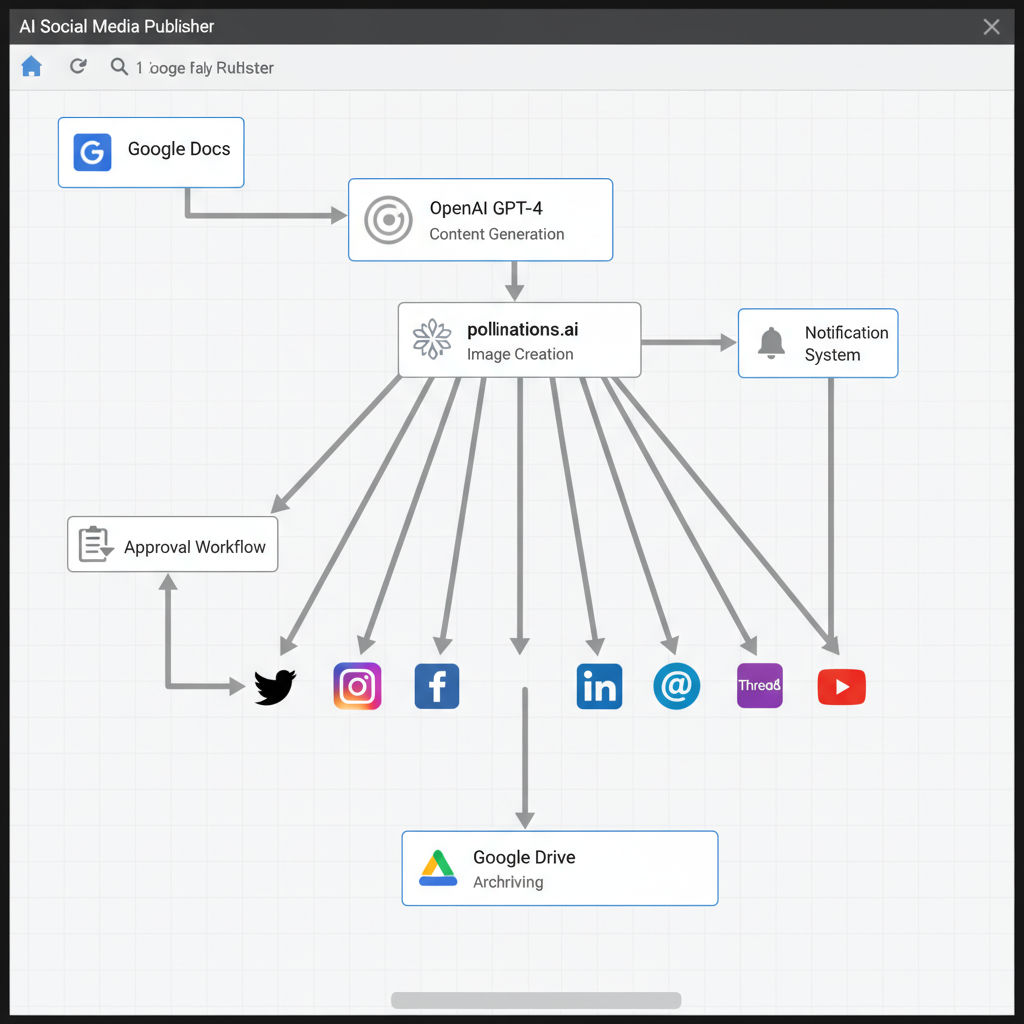
Task: Select the email @ icon
Action: pos(677,686)
